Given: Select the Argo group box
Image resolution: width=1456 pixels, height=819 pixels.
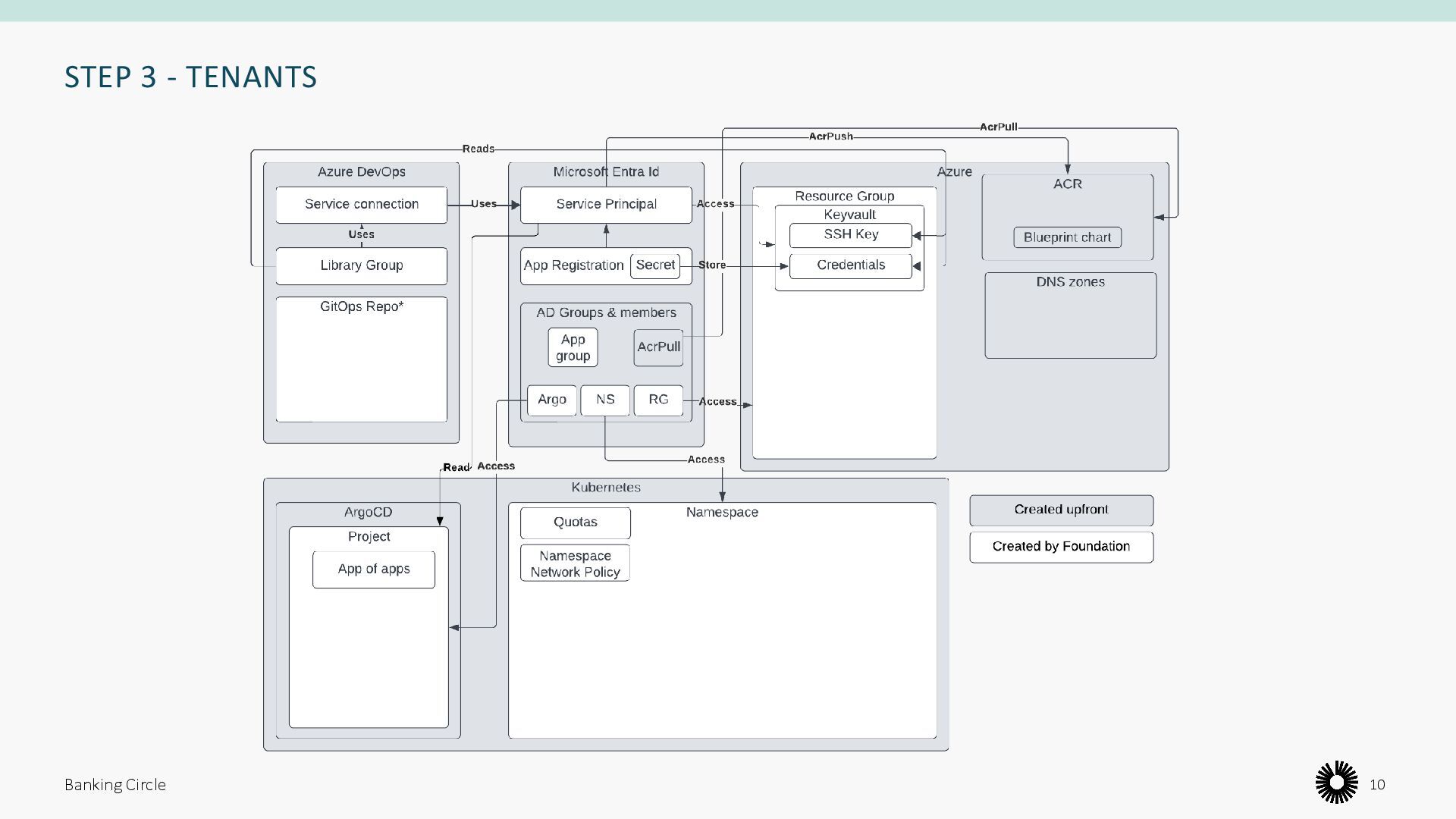Looking at the screenshot, I should (551, 400).
